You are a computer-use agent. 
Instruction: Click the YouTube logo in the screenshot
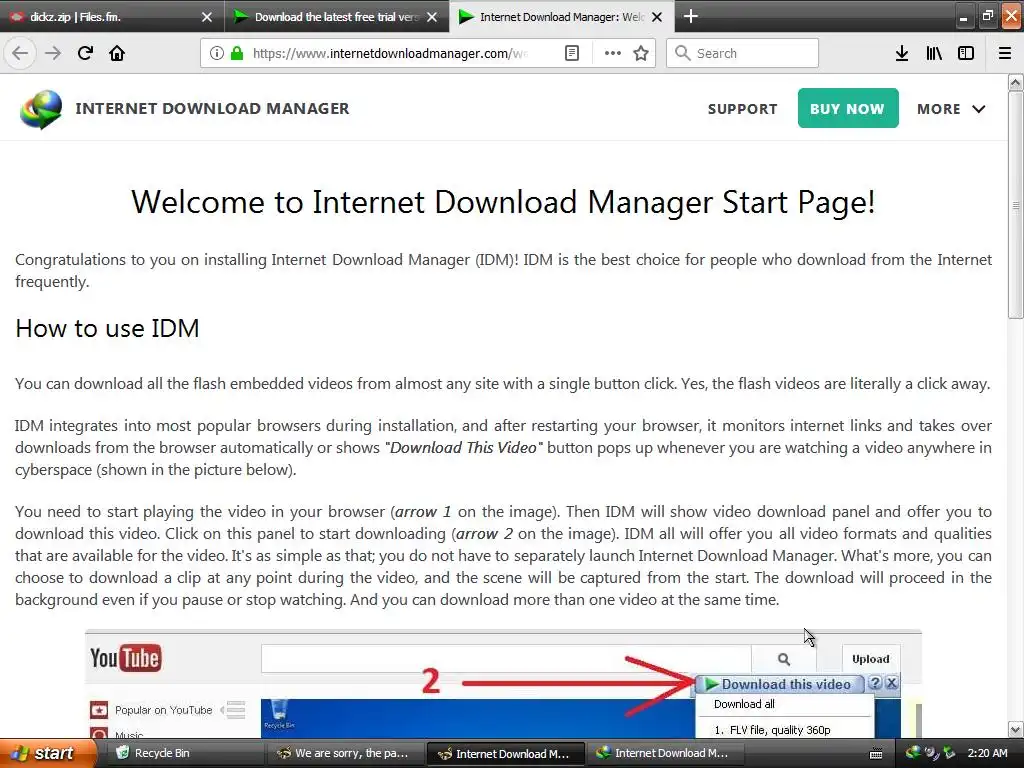point(125,658)
